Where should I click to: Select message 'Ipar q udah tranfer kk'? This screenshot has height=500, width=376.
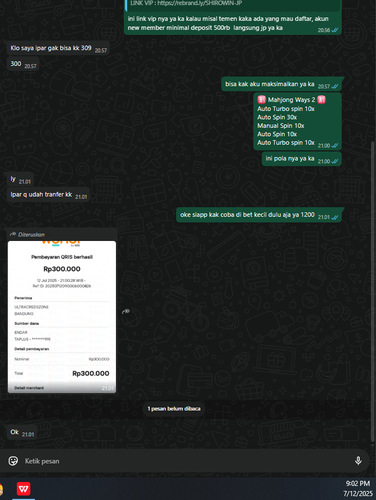(48, 195)
